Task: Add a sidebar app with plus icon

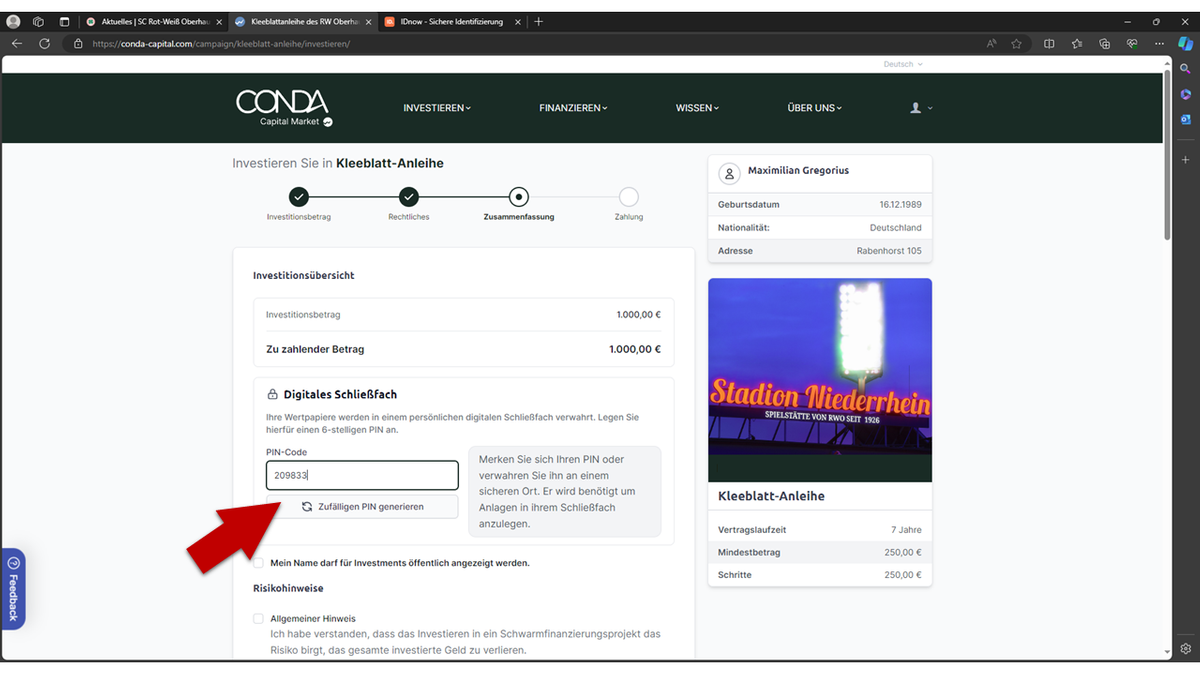Action: [x=1186, y=160]
